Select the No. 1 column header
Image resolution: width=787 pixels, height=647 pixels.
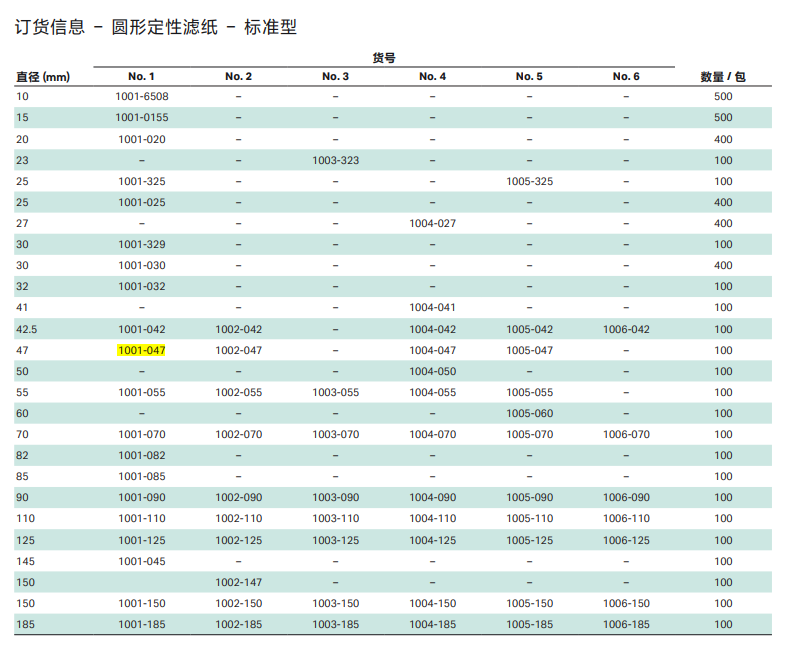[x=141, y=76]
